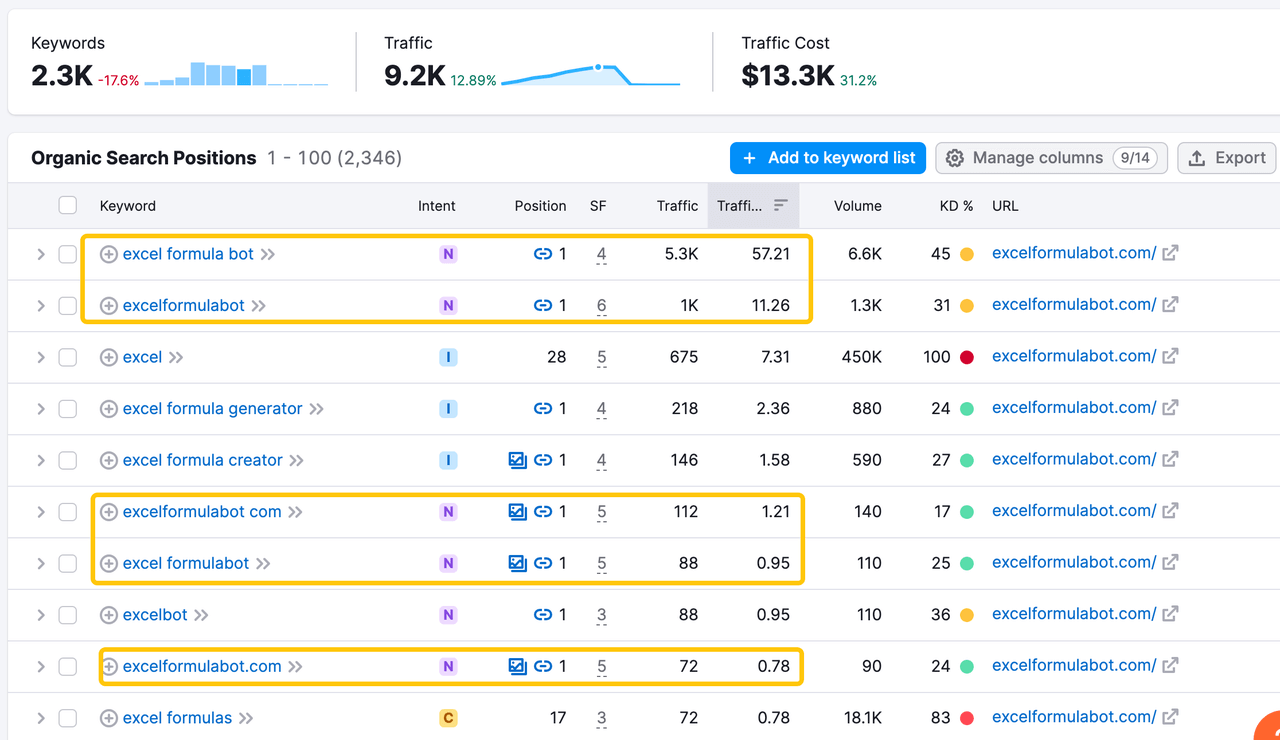Sort by Volume column header
Screen dimensions: 1280x740
(x=858, y=206)
